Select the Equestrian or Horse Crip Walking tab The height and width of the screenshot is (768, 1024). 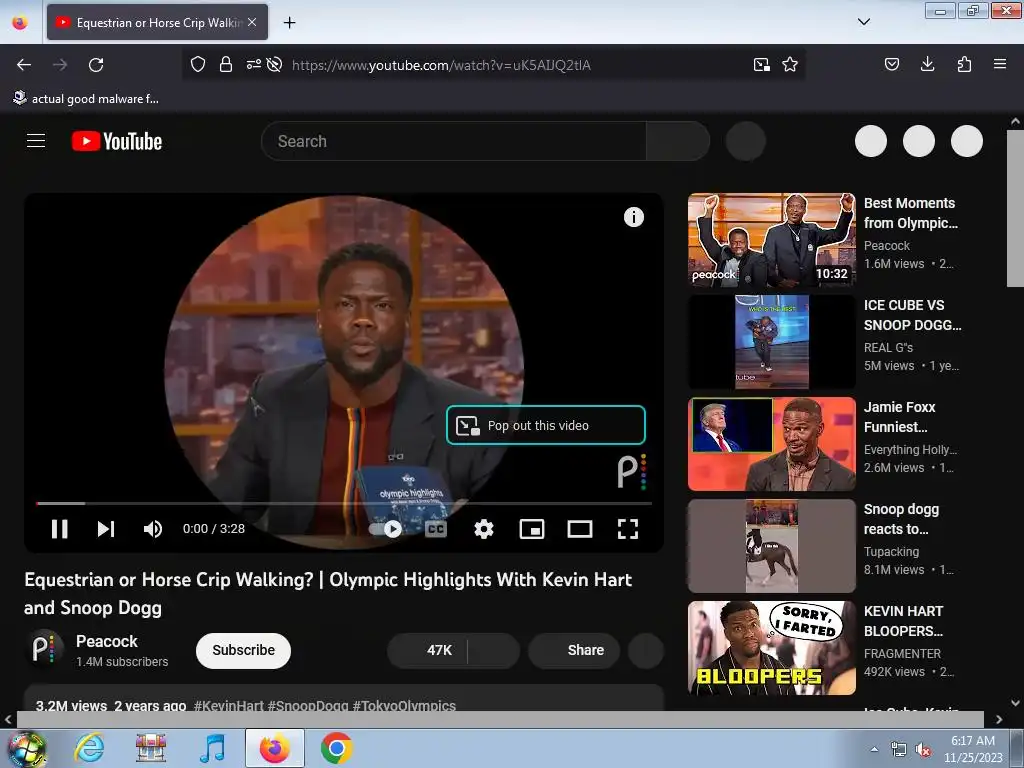(157, 22)
